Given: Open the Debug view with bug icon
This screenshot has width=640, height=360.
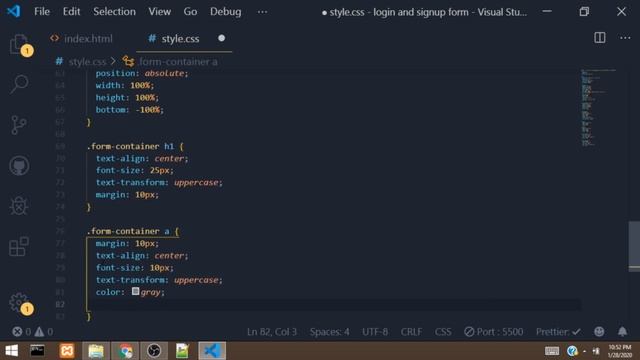Looking at the screenshot, I should click(x=19, y=206).
